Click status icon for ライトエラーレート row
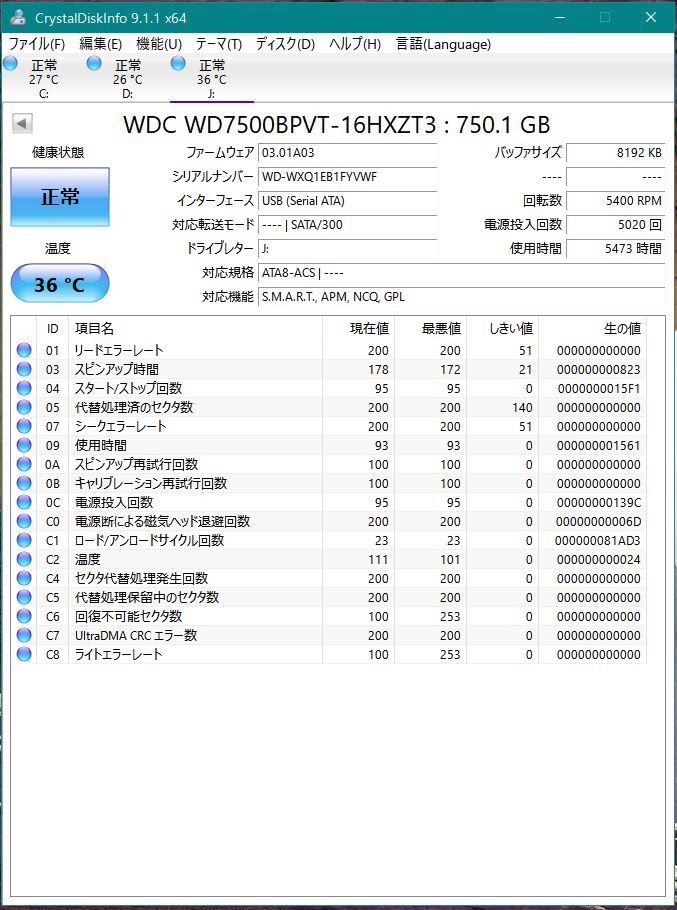 [x=24, y=654]
